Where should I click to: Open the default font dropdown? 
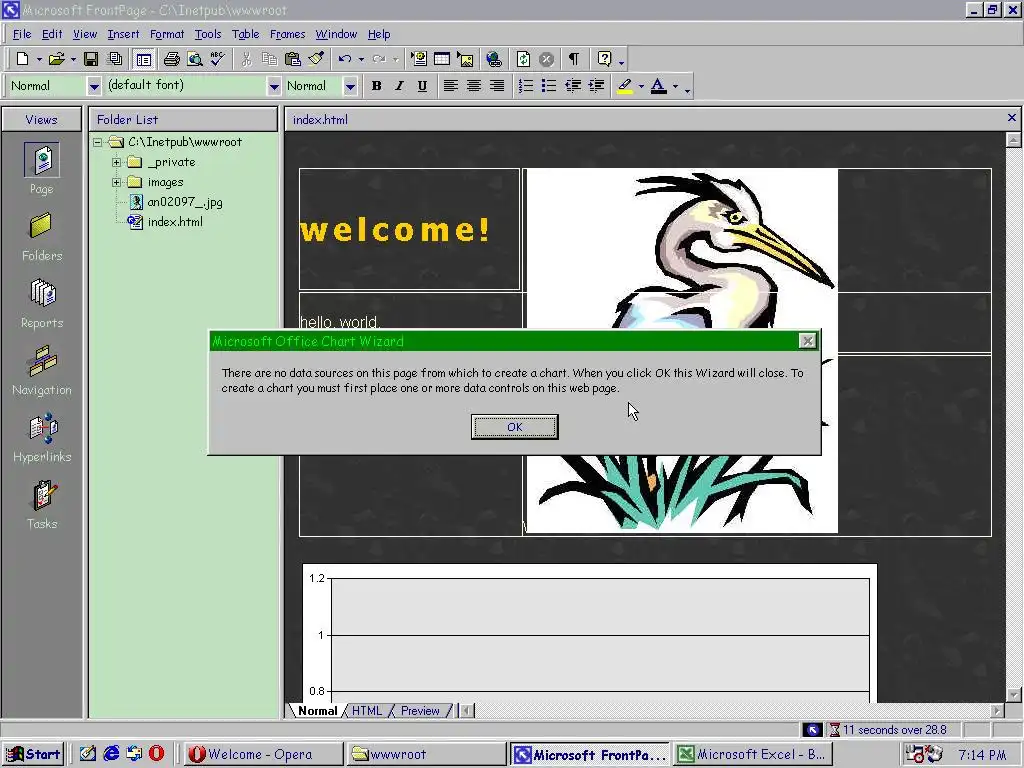(274, 86)
